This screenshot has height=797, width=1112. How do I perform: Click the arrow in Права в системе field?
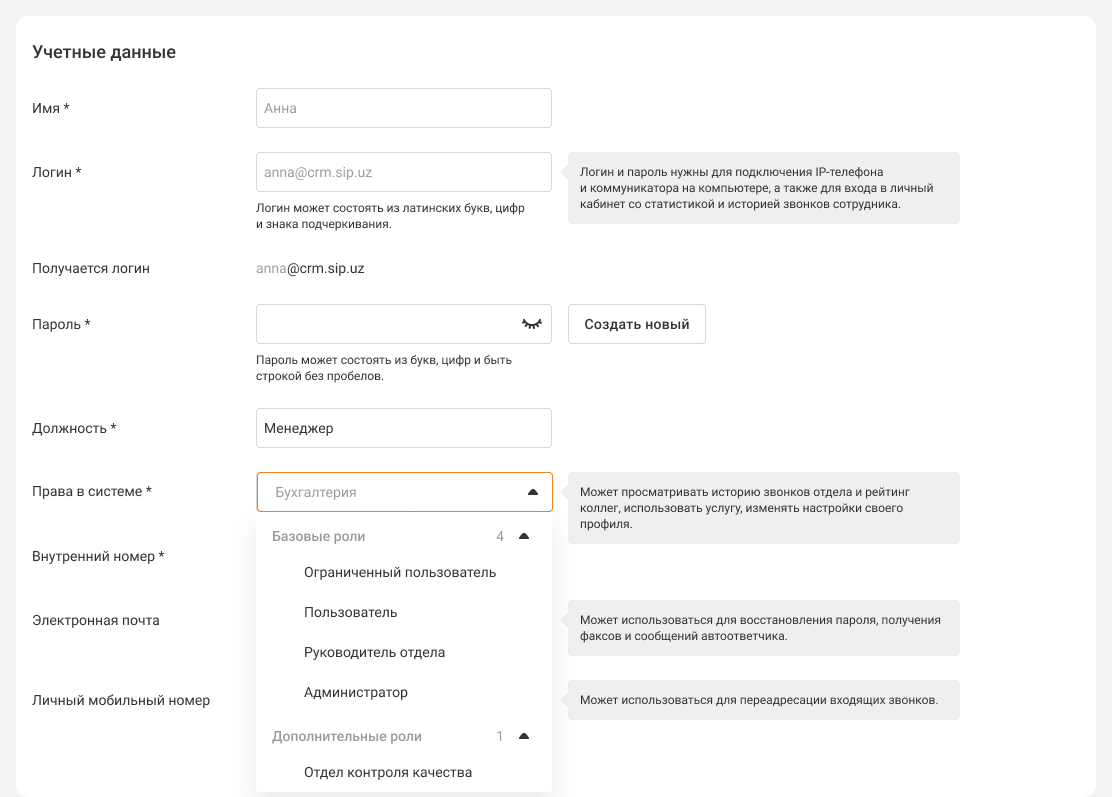pos(532,492)
